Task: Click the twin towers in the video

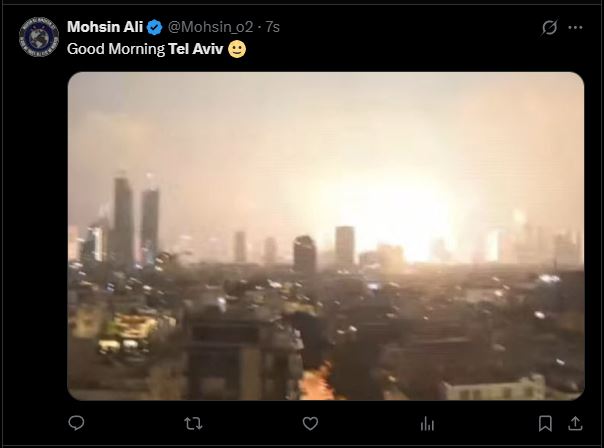Action: [136, 220]
